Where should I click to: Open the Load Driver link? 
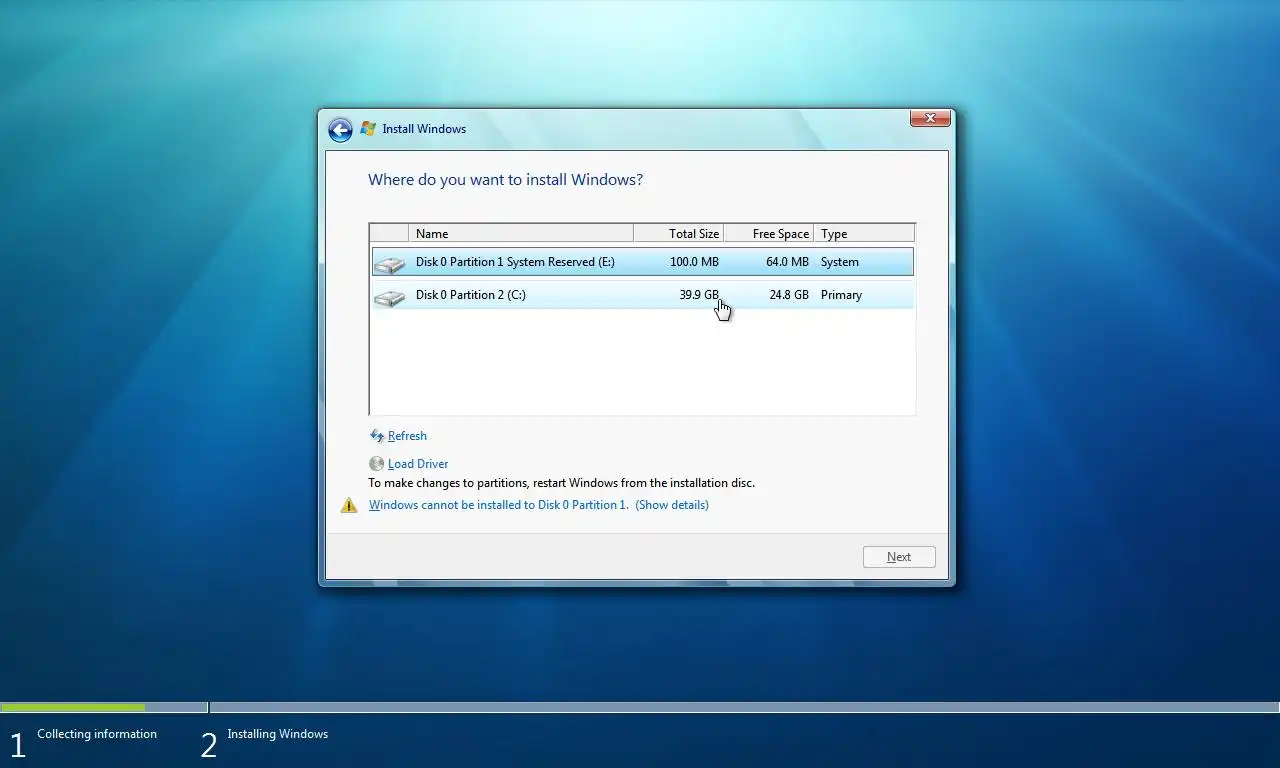coord(418,464)
